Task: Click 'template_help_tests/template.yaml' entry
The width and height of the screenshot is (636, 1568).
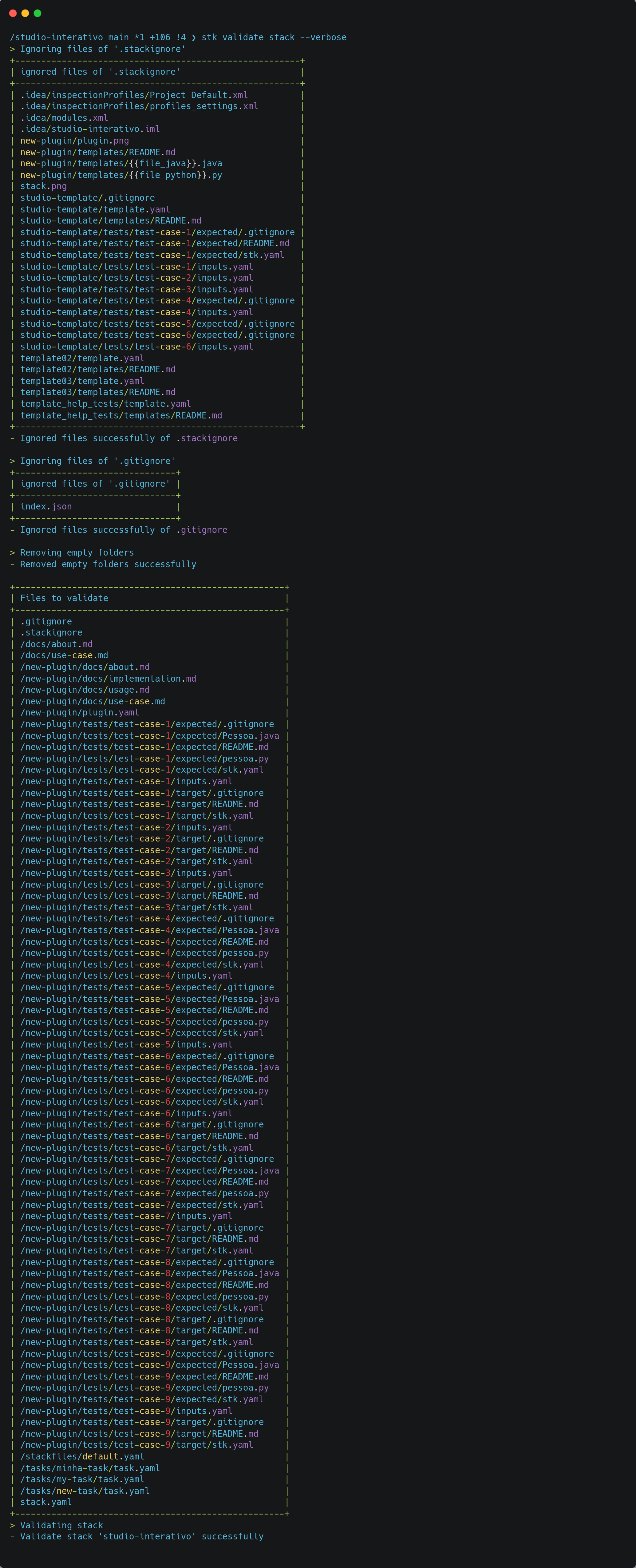Action: point(105,404)
